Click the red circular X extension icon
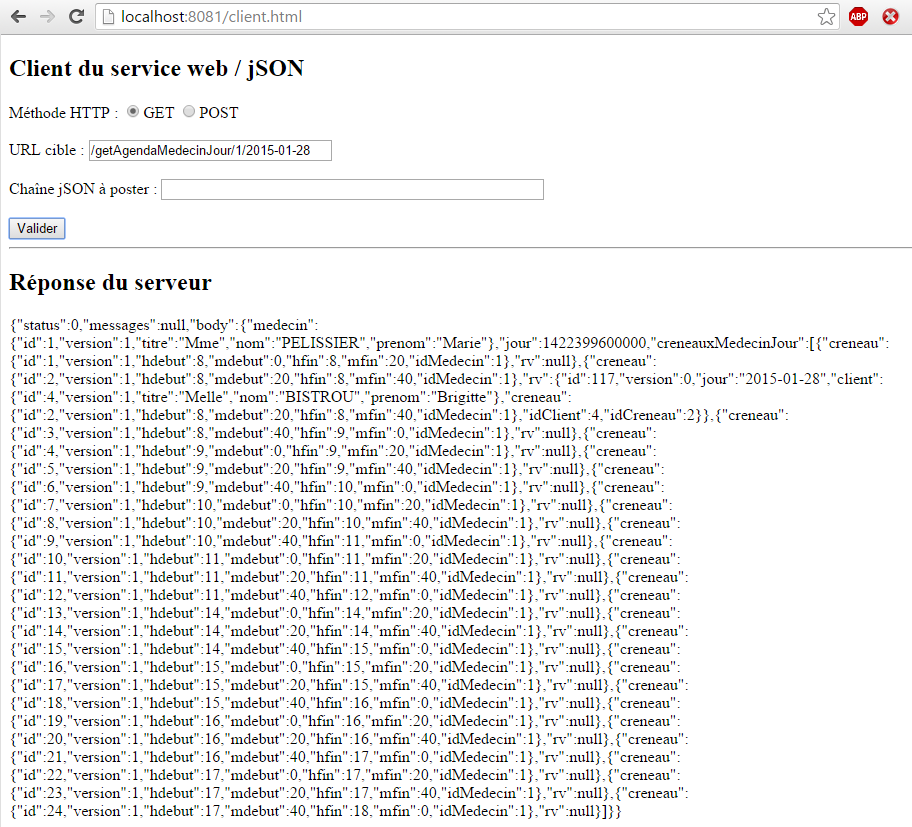The height and width of the screenshot is (827, 912). (x=890, y=17)
